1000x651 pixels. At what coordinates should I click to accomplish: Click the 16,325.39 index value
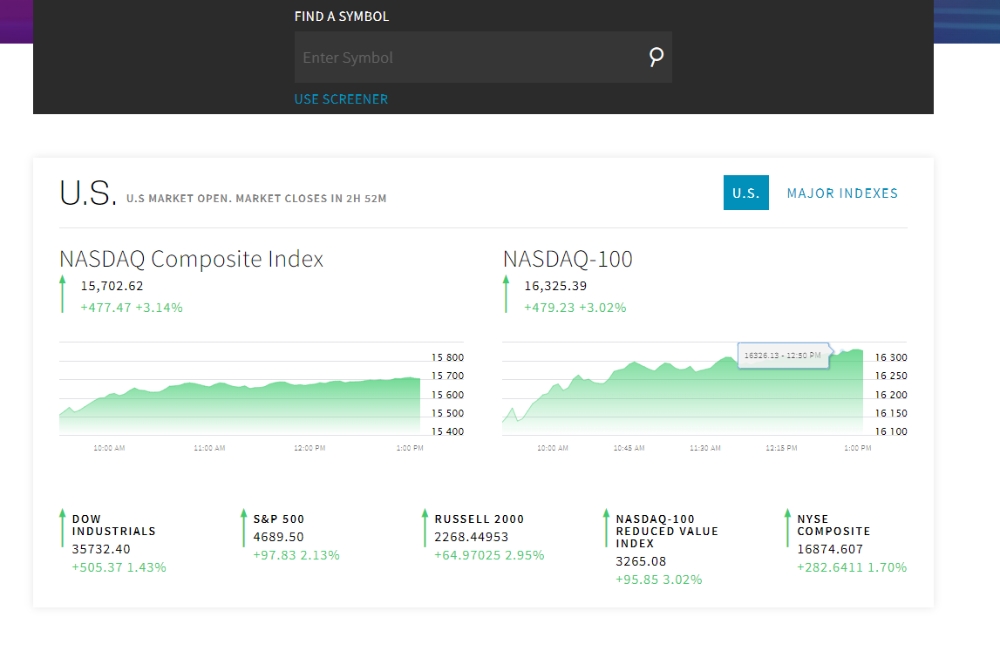(555, 286)
